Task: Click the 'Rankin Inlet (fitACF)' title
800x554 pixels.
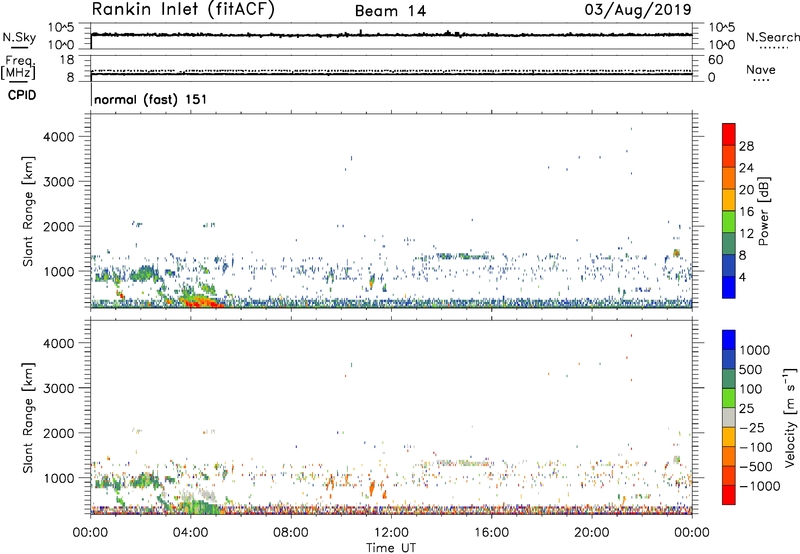Action: 183,10
